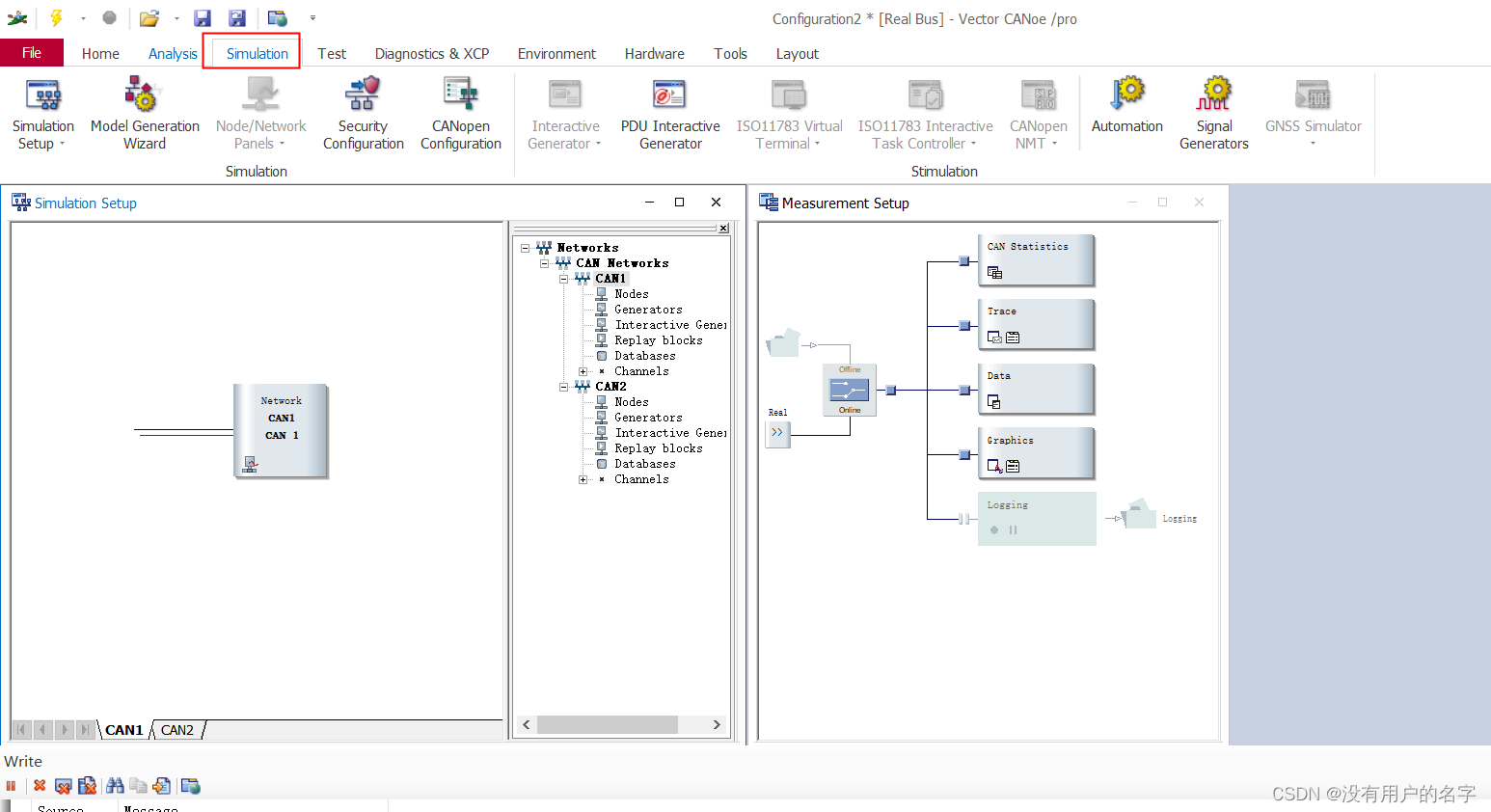Click the Real bus source block

777,433
